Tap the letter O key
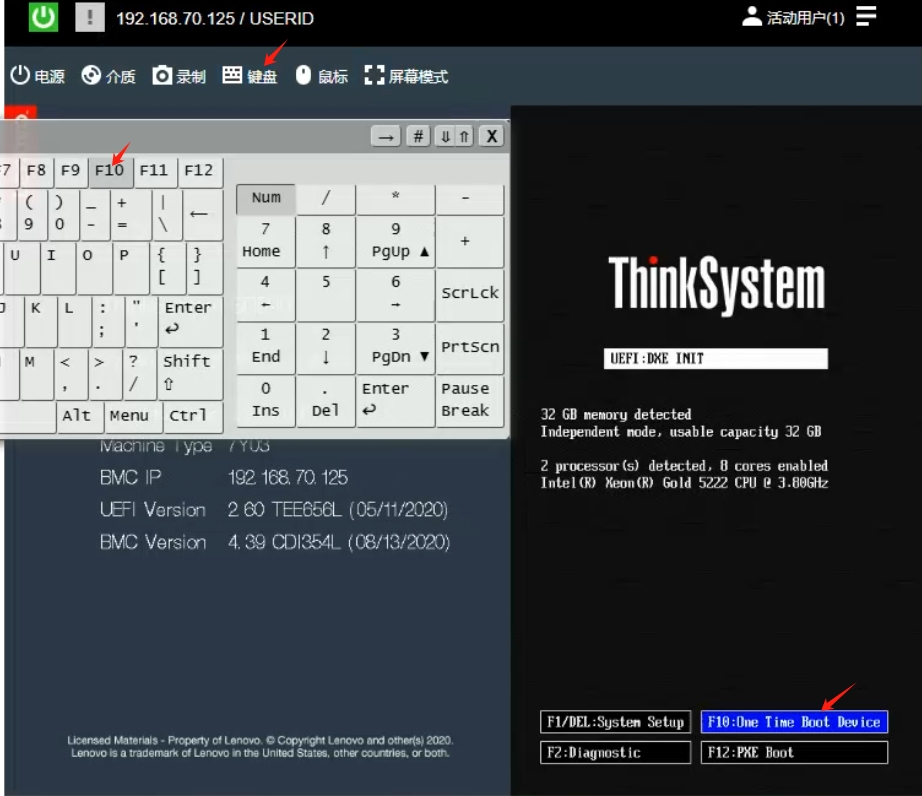This screenshot has height=796, width=922. pyautogui.click(x=94, y=269)
